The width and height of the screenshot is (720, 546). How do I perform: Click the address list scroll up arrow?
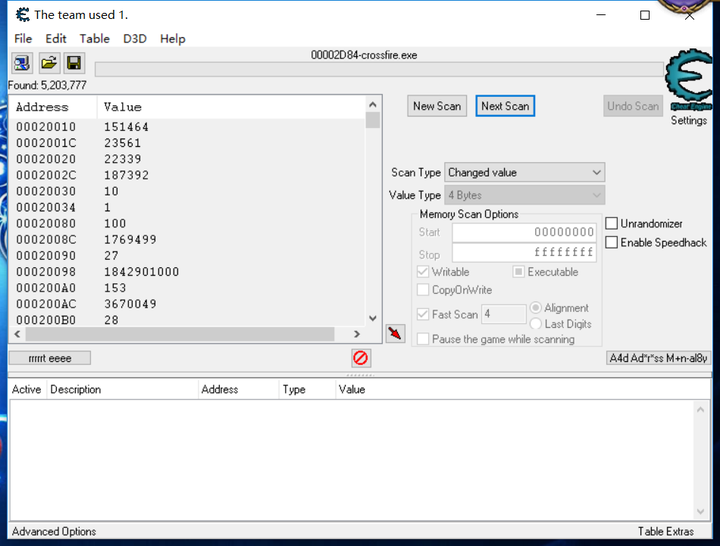pos(700,410)
